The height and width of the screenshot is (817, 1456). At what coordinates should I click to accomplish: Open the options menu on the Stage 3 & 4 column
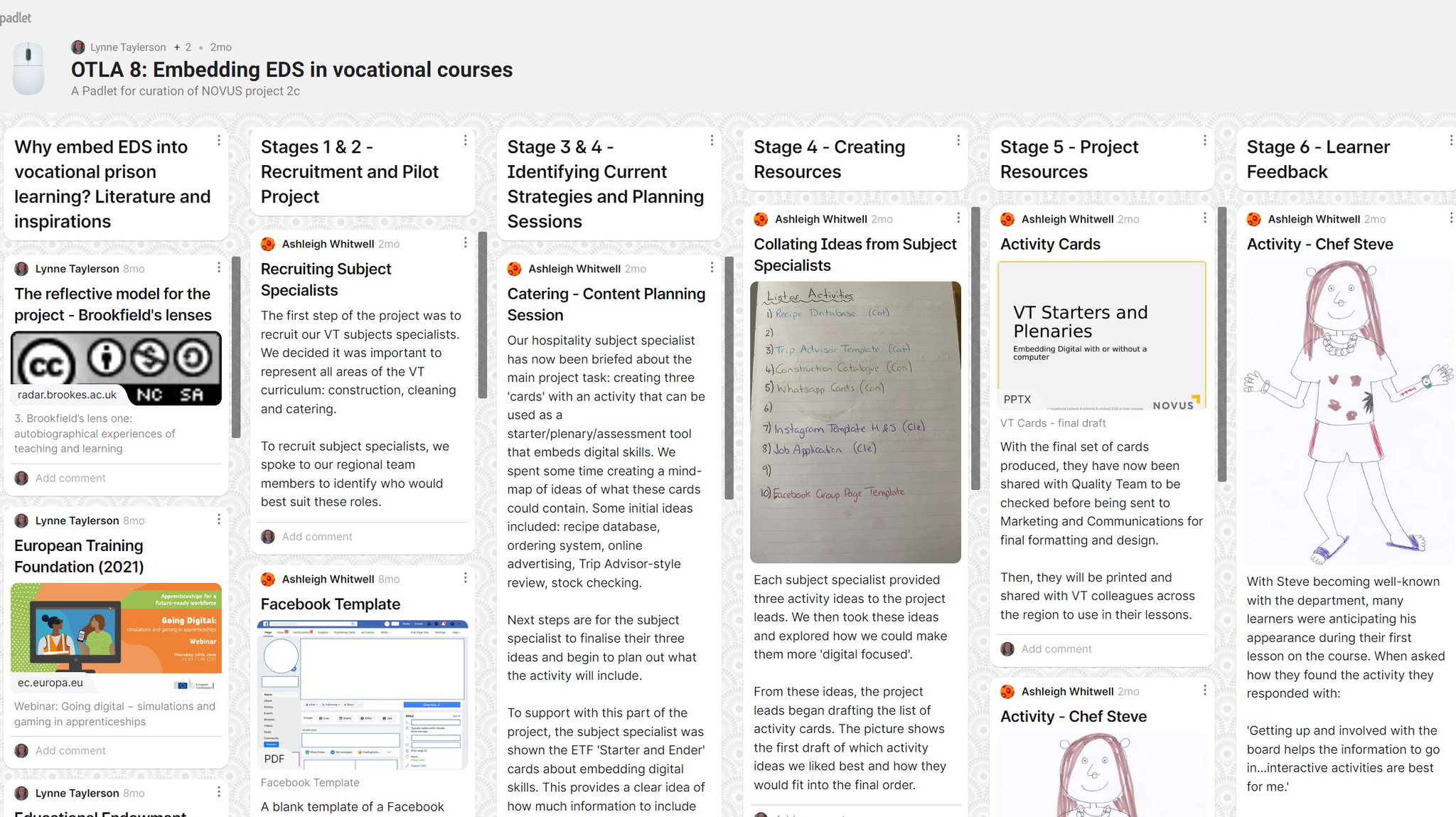pos(712,140)
